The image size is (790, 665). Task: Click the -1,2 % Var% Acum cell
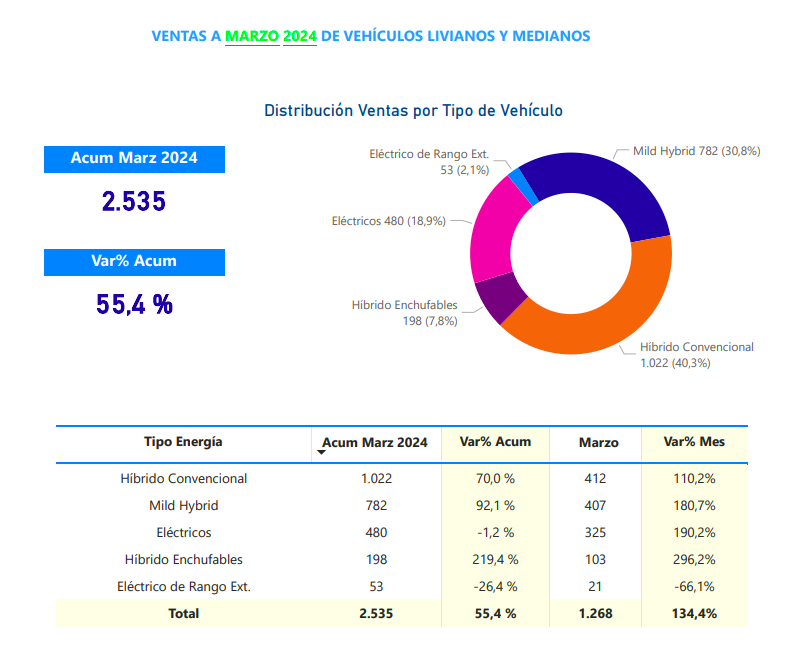point(495,533)
